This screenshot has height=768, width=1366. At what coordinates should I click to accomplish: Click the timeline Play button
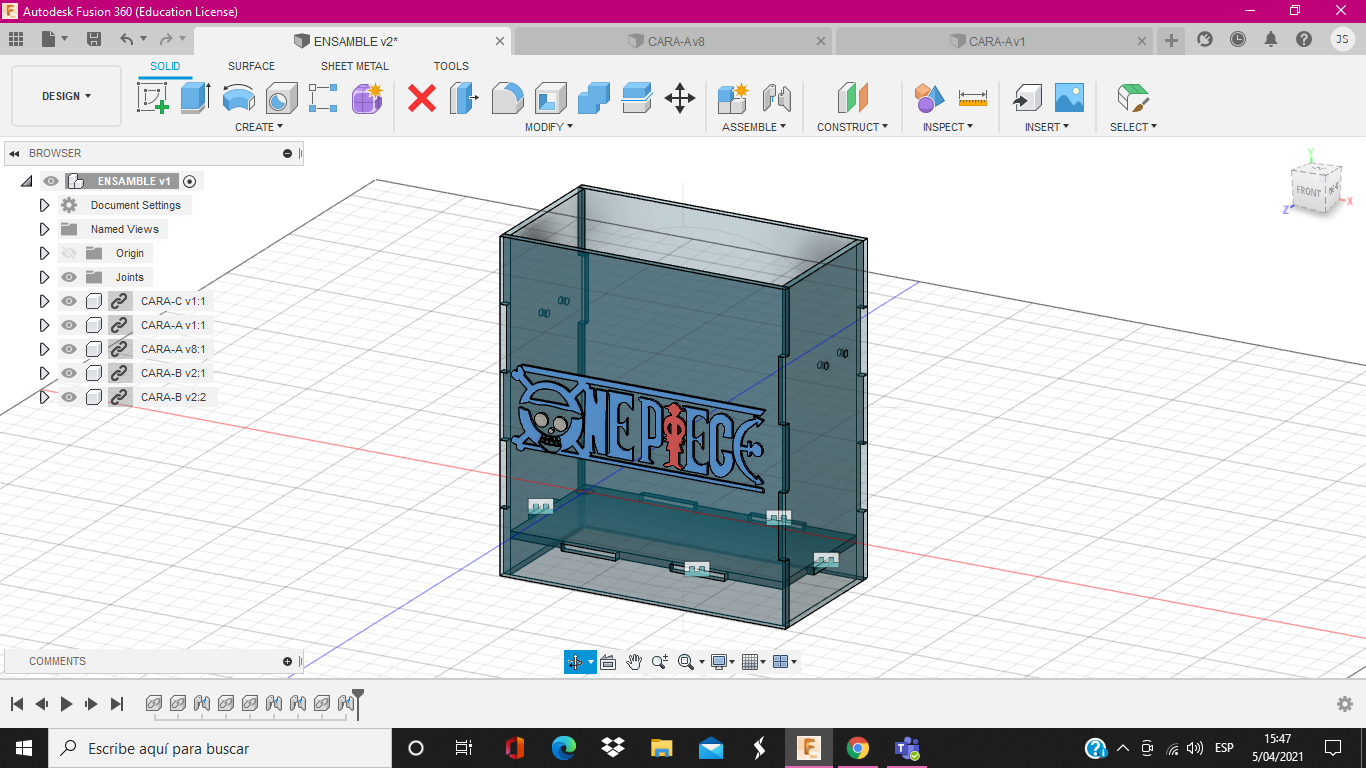pyautogui.click(x=66, y=704)
